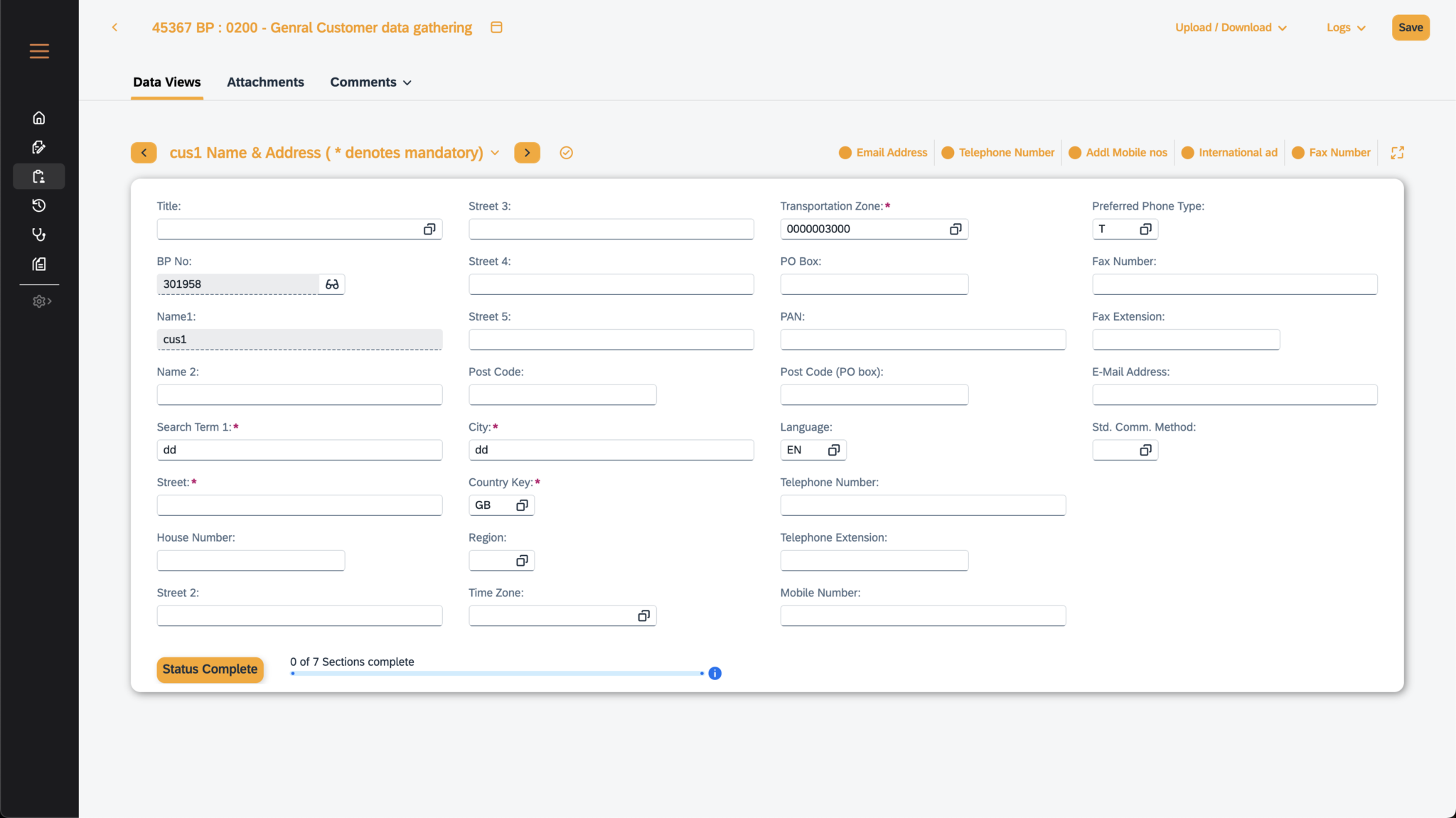Toggle the section completion check circle
The image size is (1456, 818).
click(566, 152)
